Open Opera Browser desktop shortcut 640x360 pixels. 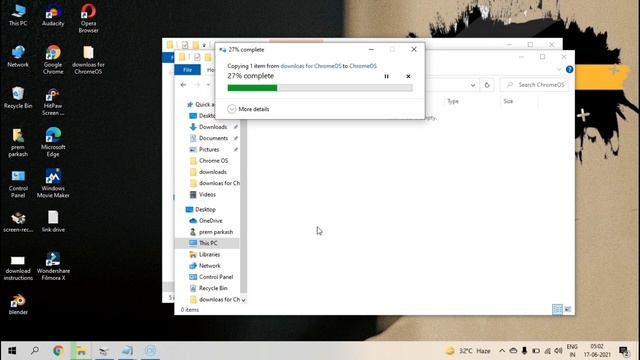[88, 18]
